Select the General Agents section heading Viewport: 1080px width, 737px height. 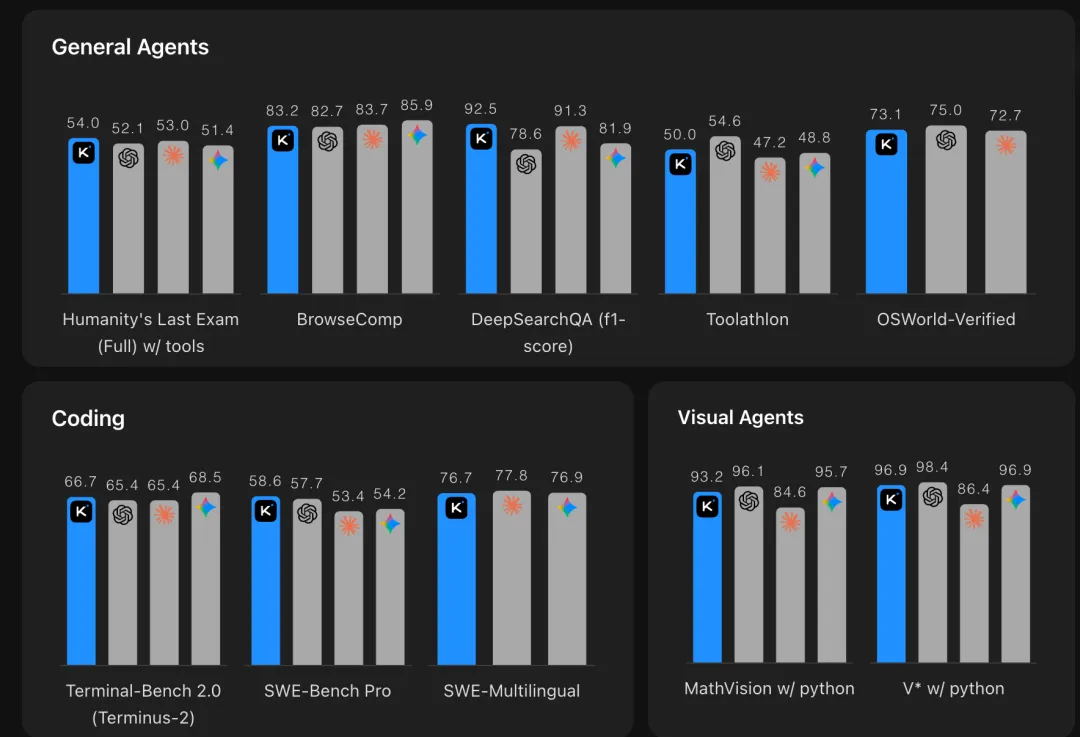[x=130, y=47]
